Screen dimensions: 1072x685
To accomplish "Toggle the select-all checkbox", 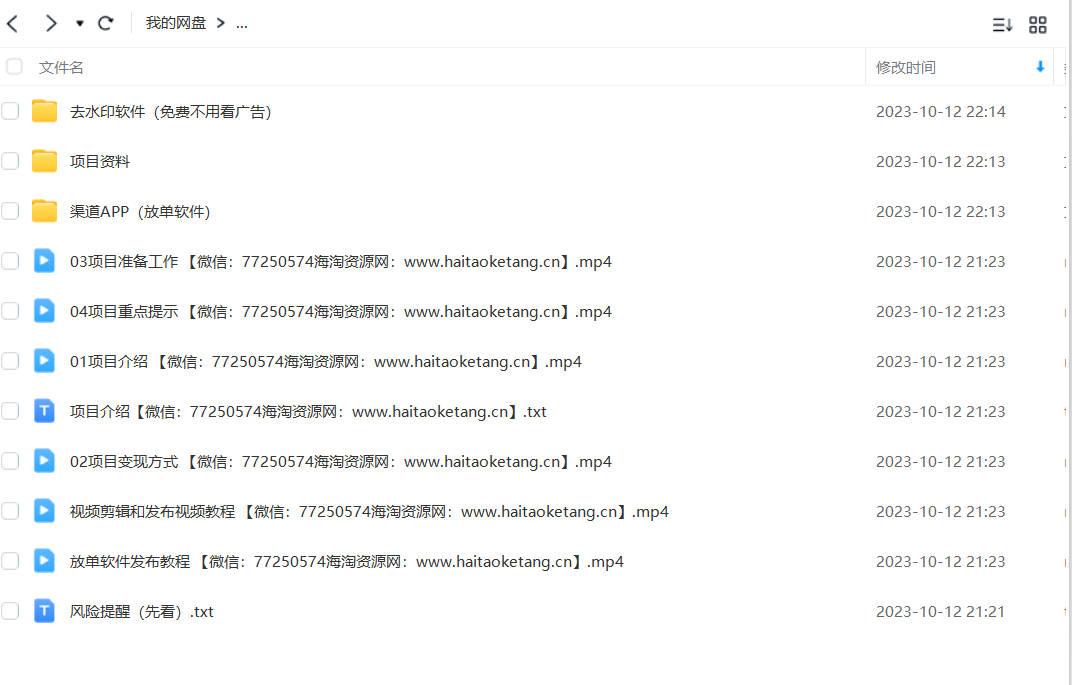I will (14, 67).
